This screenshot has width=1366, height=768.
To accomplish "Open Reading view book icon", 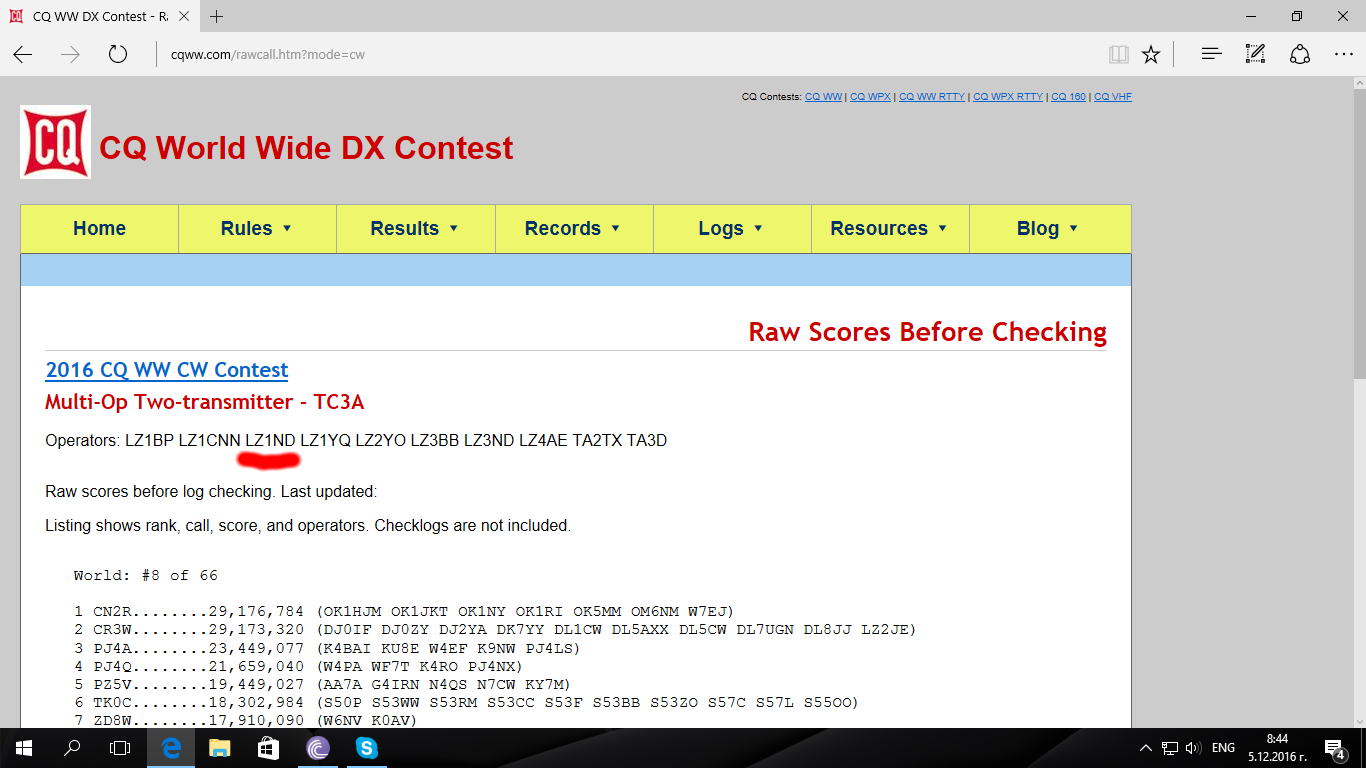I will pyautogui.click(x=1119, y=55).
